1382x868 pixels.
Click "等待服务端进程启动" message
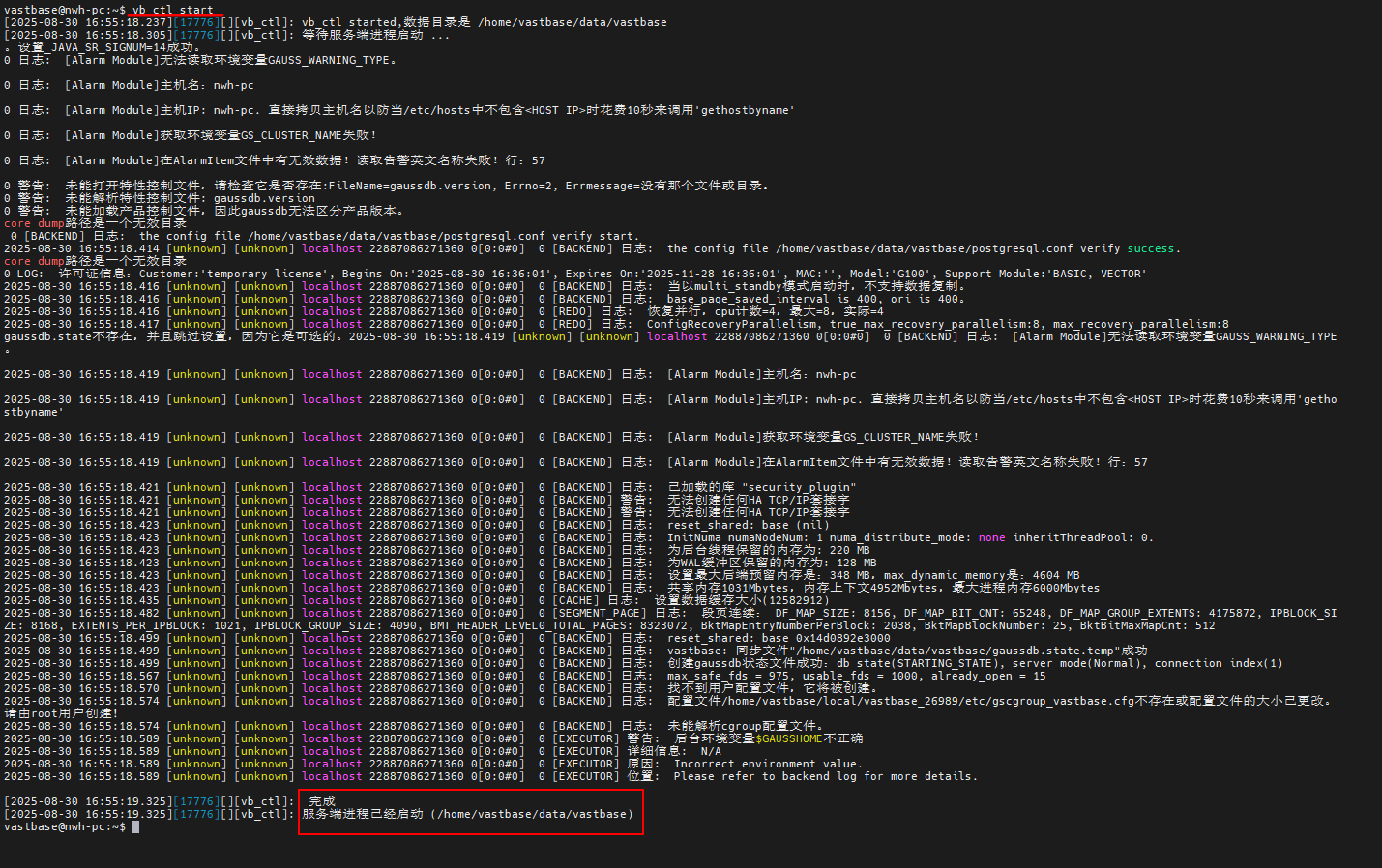(x=363, y=35)
